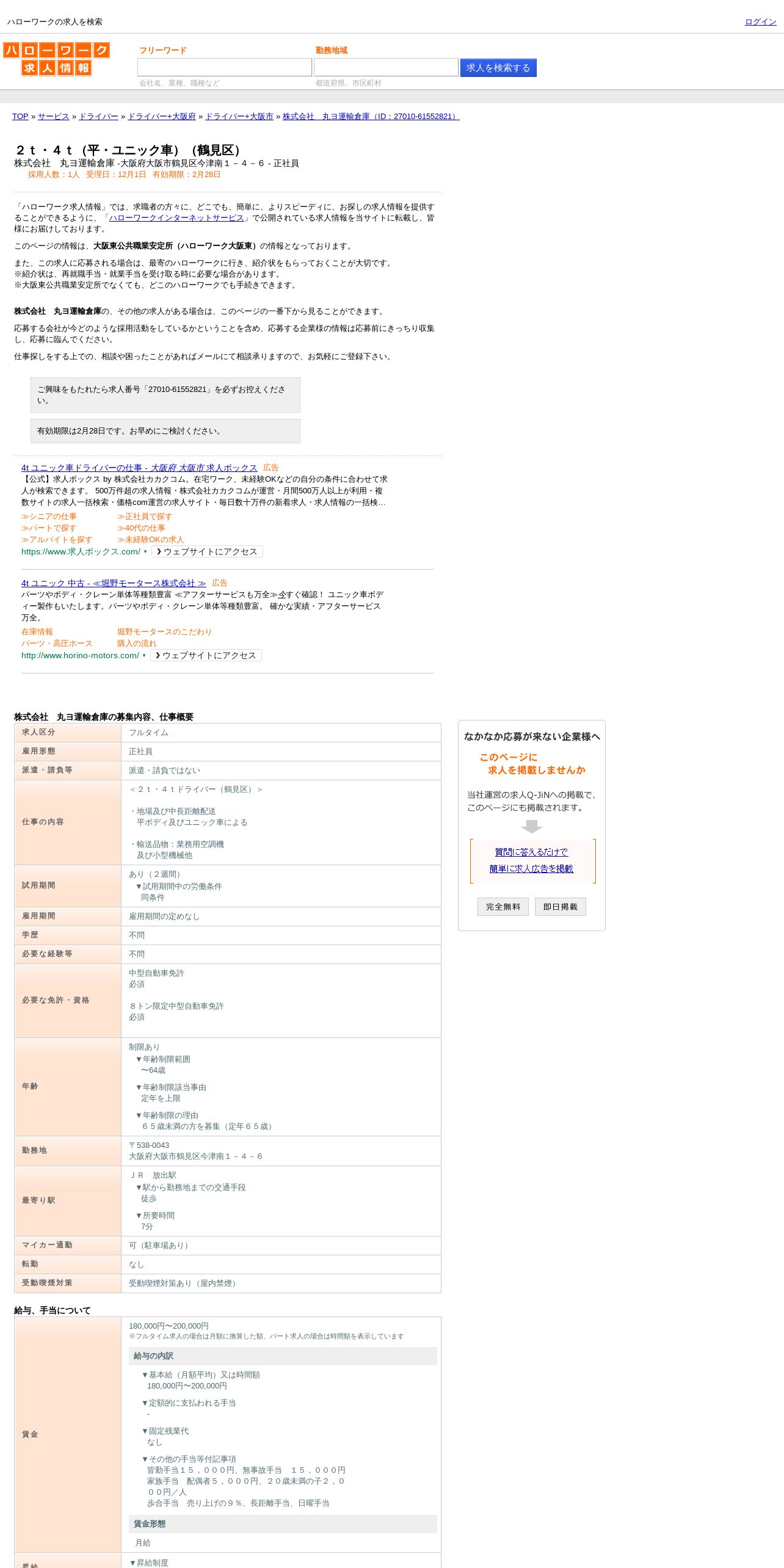Click the ≫40代の仕事 ad sublink

tap(141, 528)
